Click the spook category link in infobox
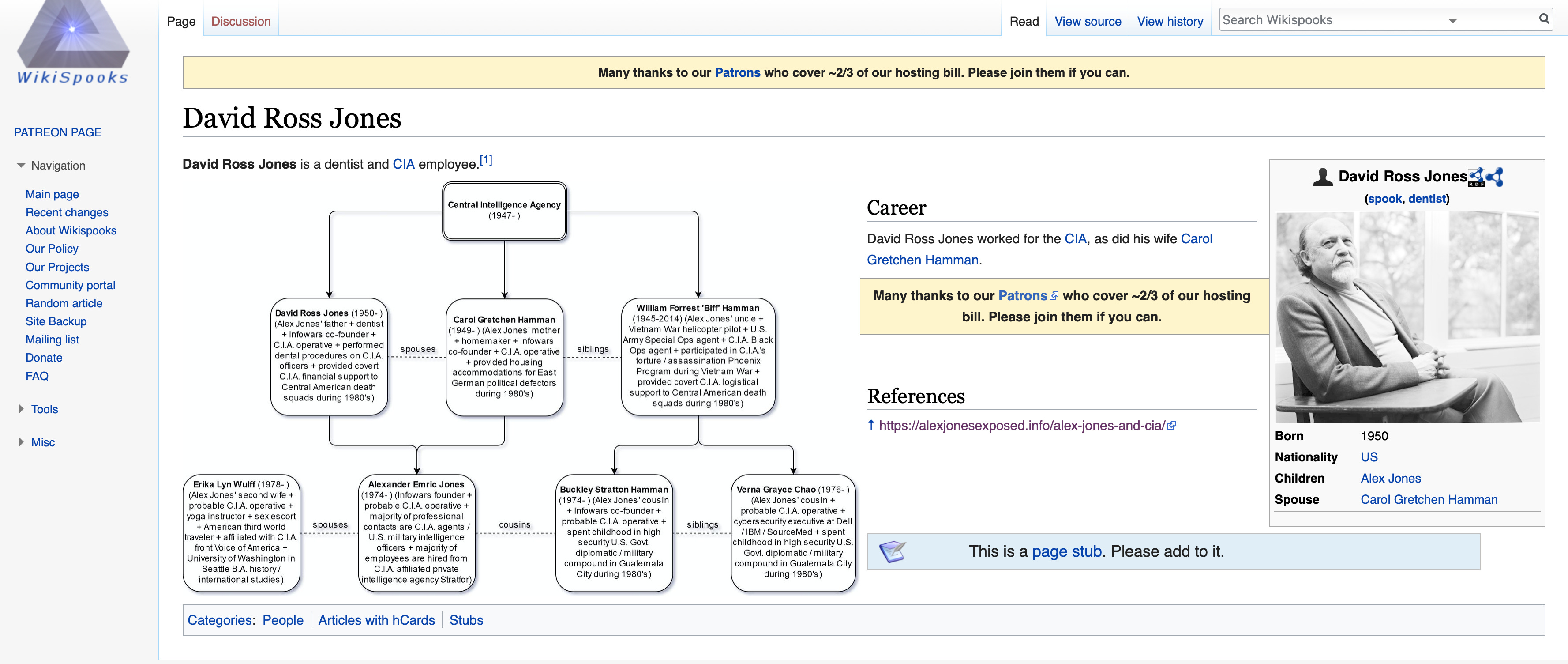 tap(1385, 199)
